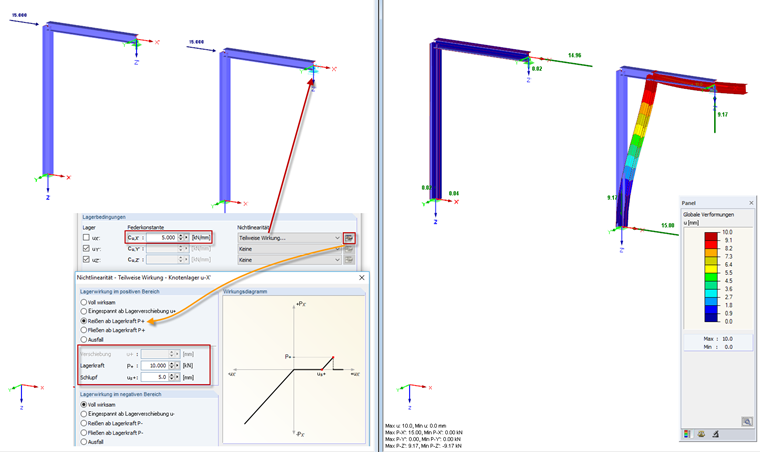Open the Panel's color scale tab icon
The height and width of the screenshot is (452, 760).
tap(687, 434)
